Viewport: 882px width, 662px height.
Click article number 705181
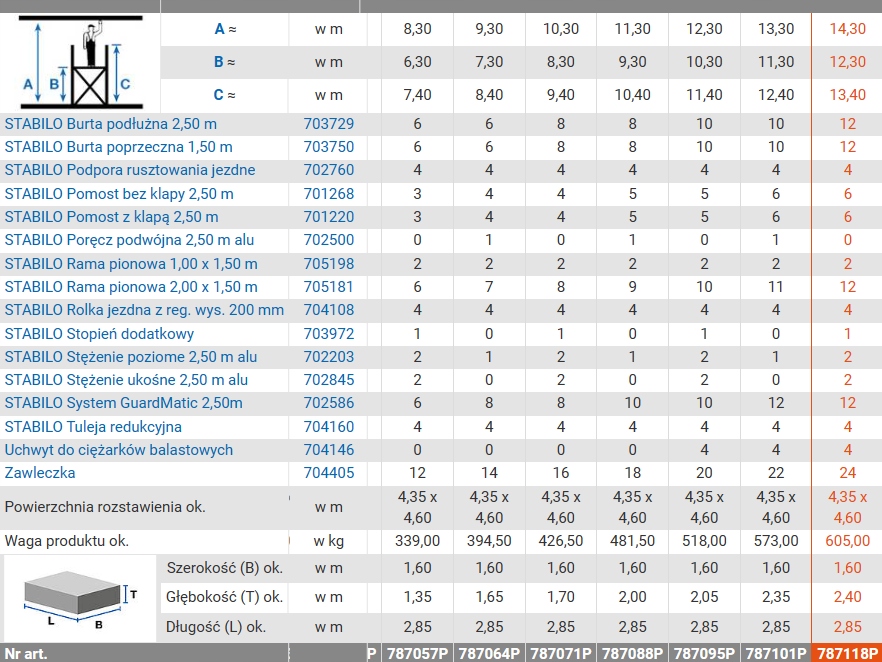pos(329,287)
